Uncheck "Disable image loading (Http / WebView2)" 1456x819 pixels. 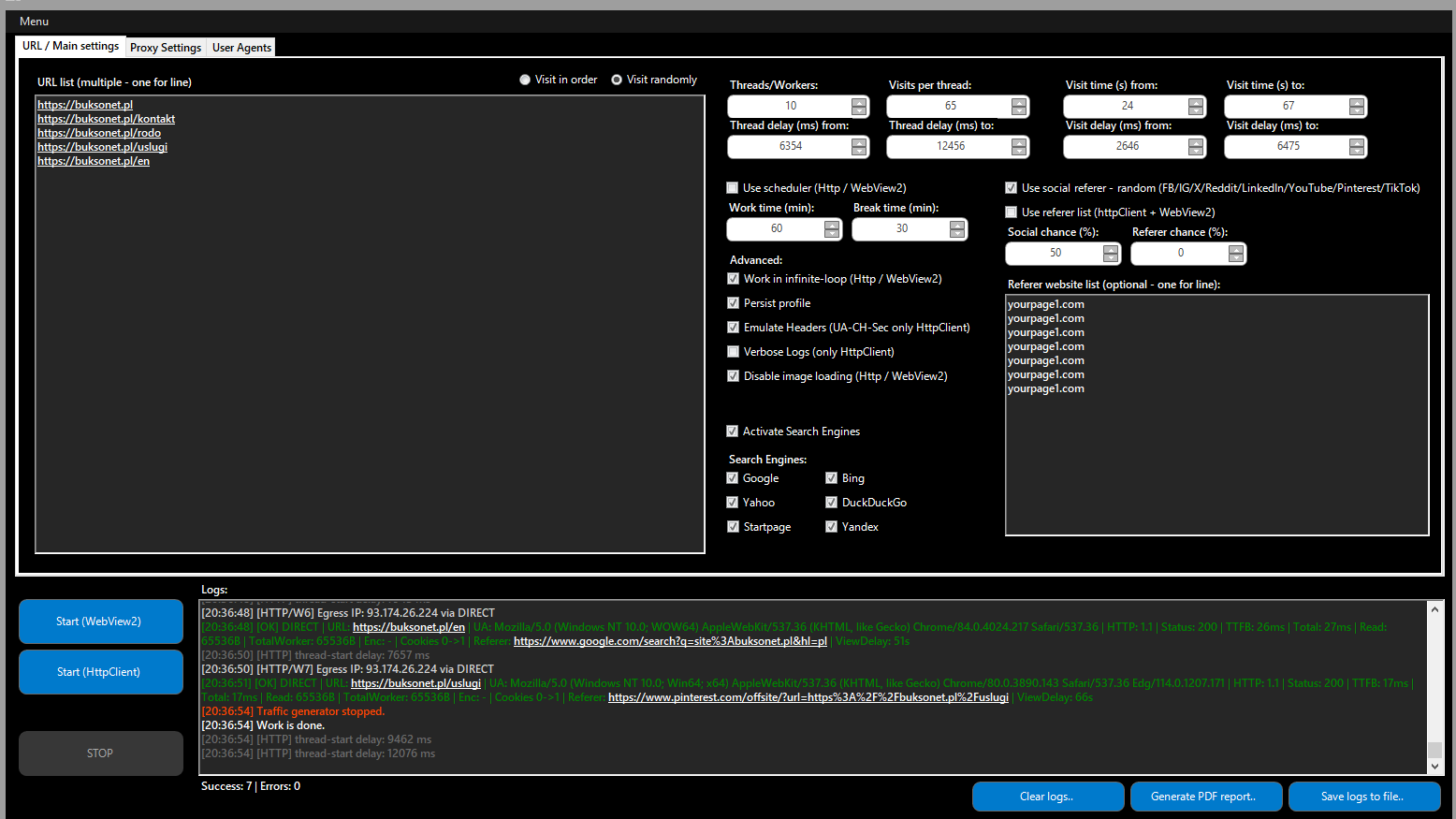[x=733, y=375]
